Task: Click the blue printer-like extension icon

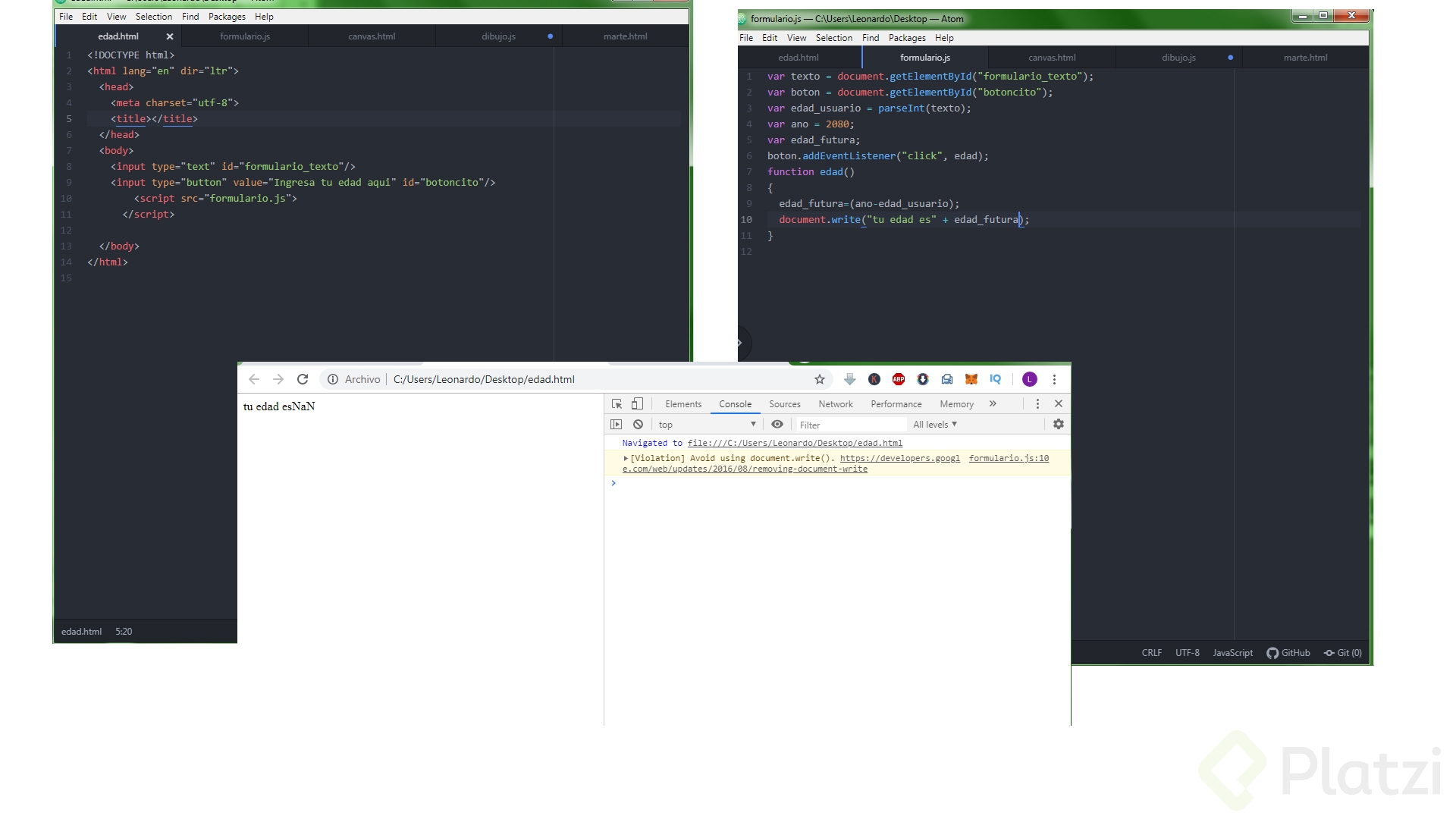Action: [x=947, y=379]
